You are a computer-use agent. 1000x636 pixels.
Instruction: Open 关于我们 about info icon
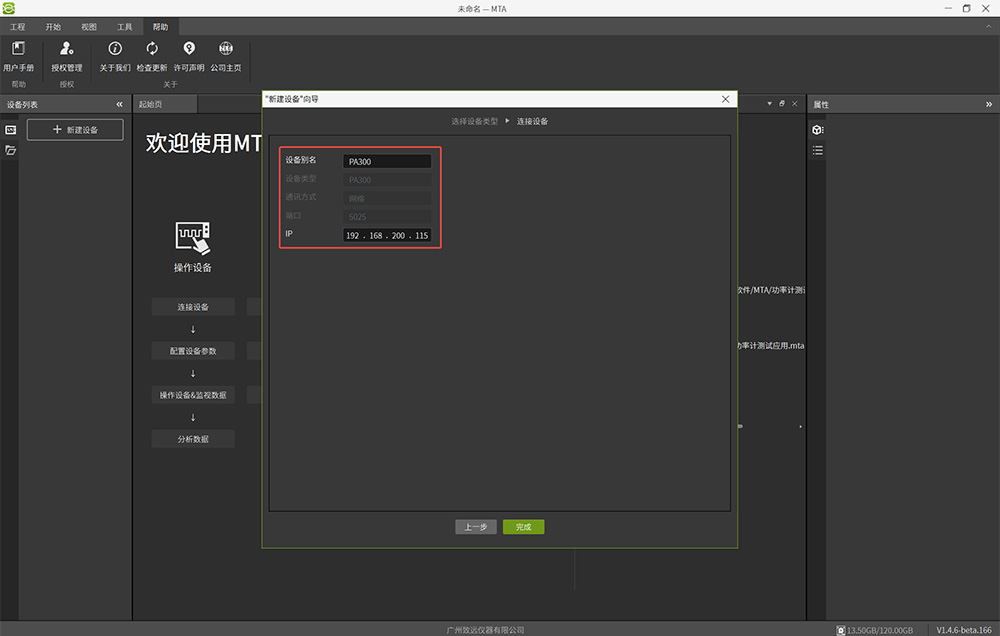[x=115, y=49]
